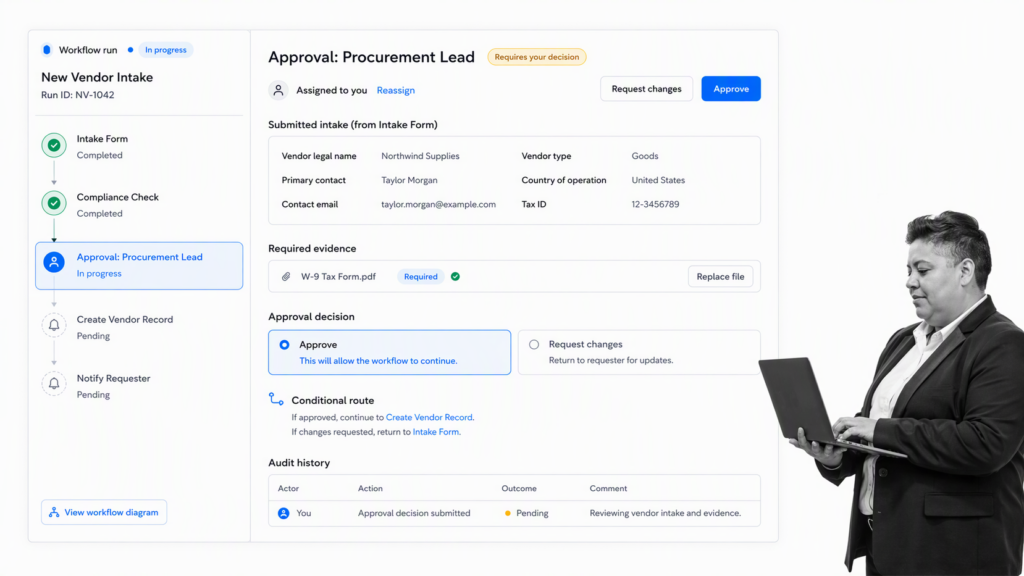1024x576 pixels.
Task: Click the Goods vendor type value
Action: 645,156
